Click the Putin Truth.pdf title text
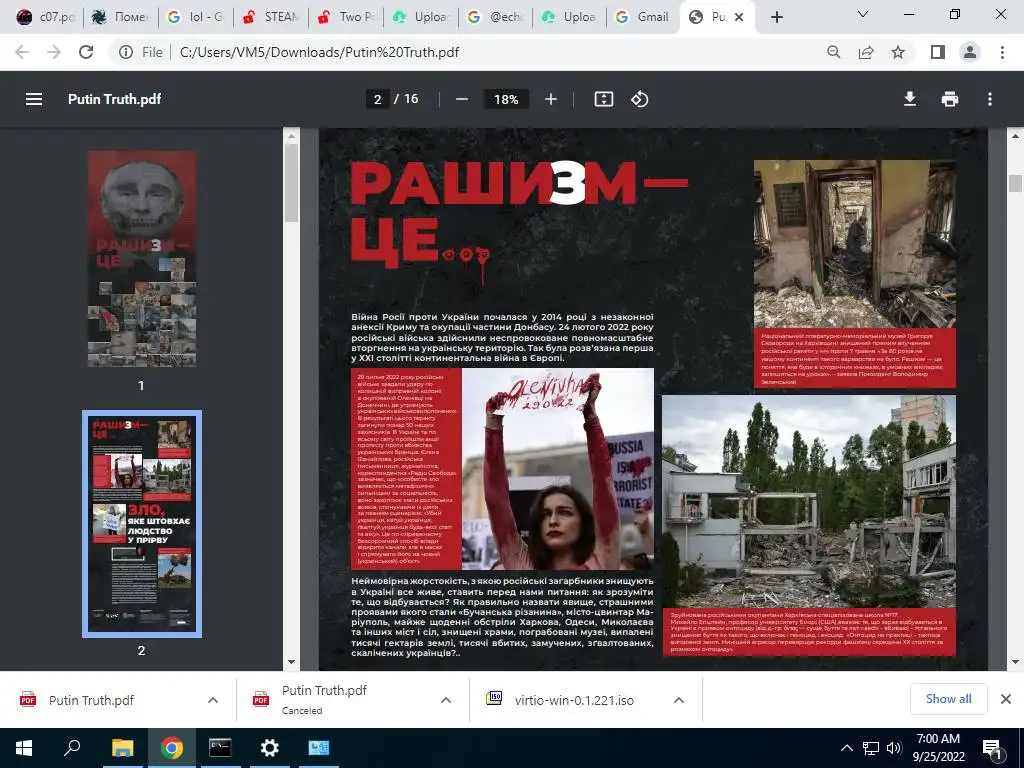This screenshot has height=768, width=1024. pos(114,99)
